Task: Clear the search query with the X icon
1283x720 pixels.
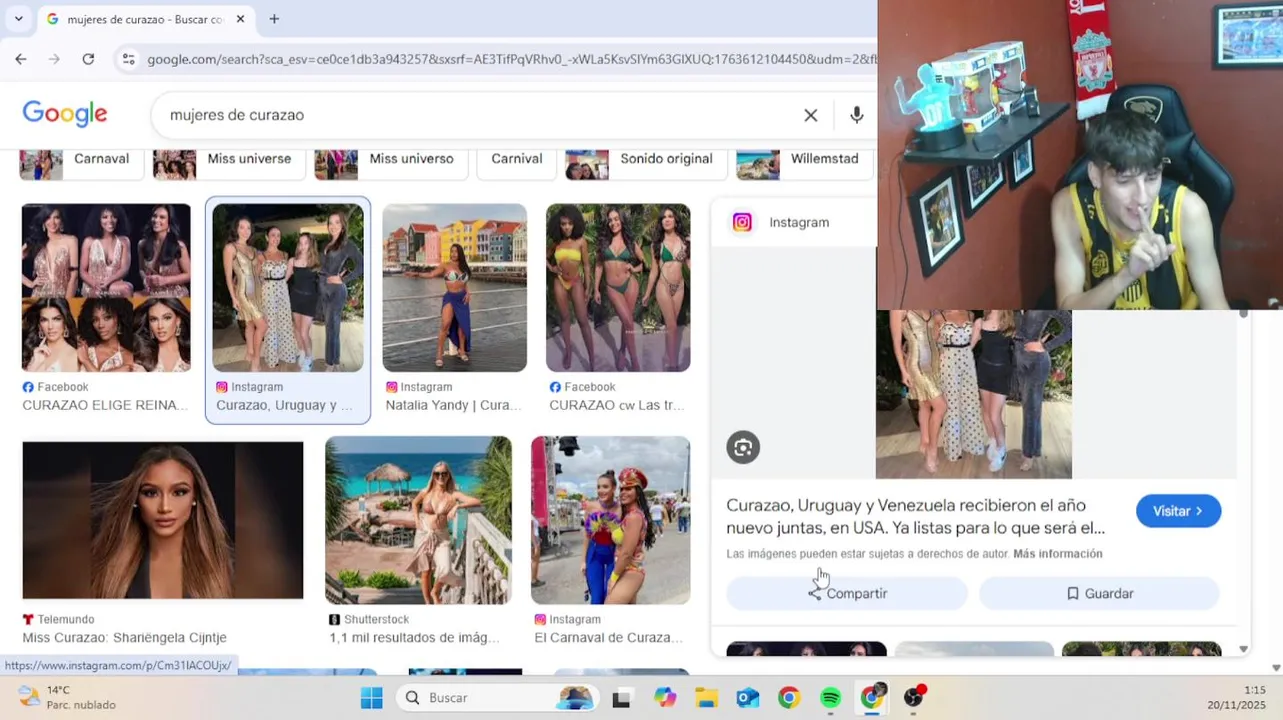Action: pyautogui.click(x=811, y=115)
